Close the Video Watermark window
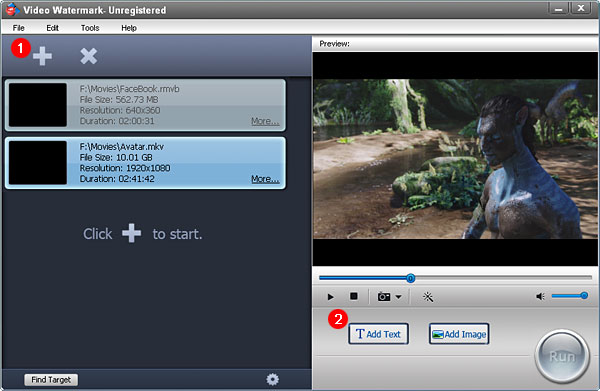This screenshot has height=391, width=600. tap(581, 8)
